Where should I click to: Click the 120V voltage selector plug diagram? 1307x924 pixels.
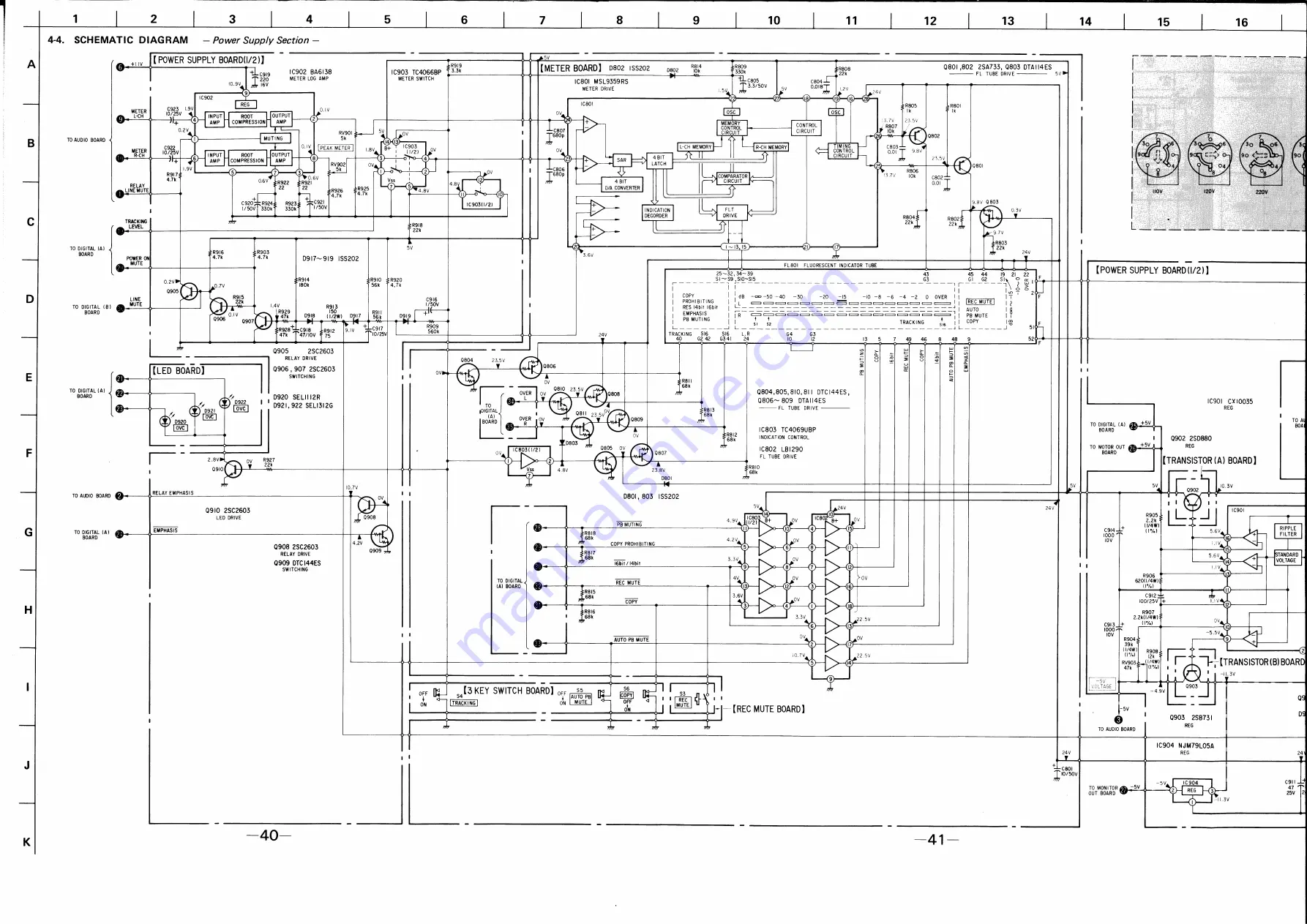pos(1210,156)
